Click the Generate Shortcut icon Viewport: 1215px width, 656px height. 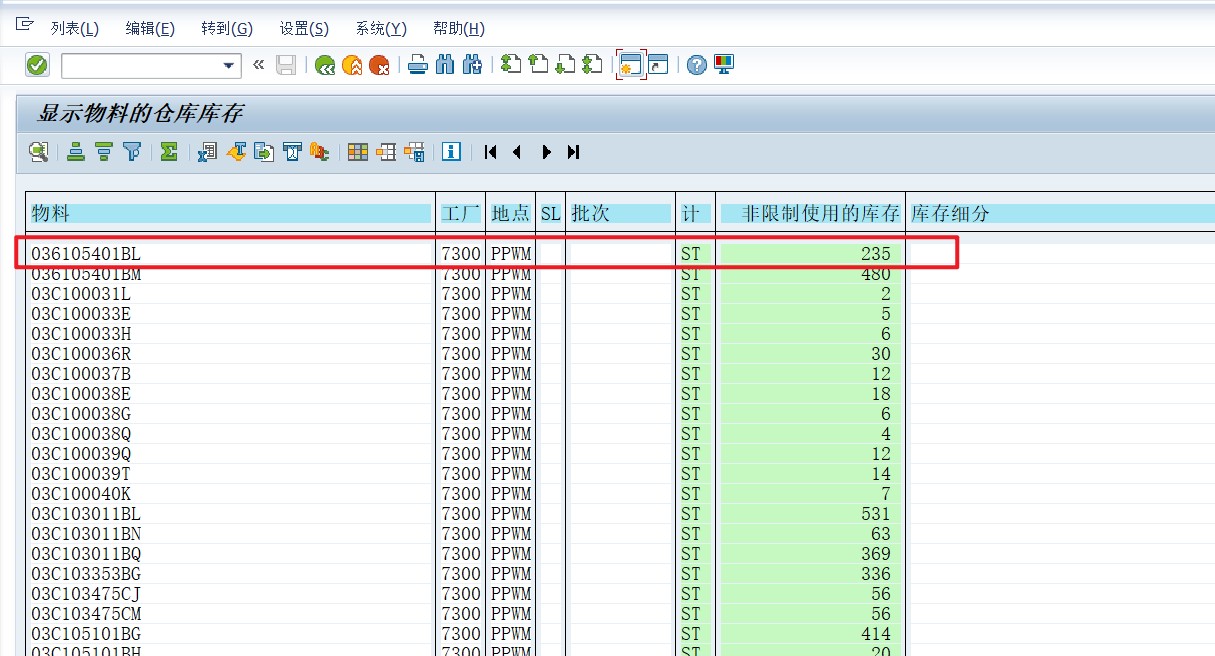tap(658, 65)
